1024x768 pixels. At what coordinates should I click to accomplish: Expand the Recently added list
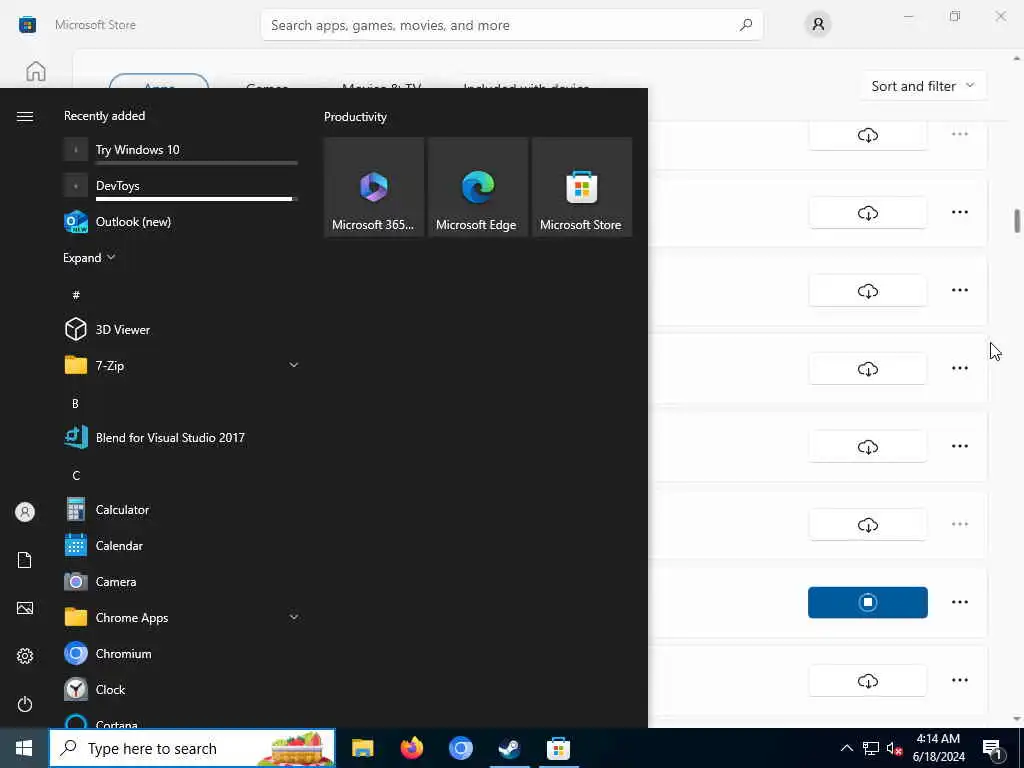pos(89,258)
